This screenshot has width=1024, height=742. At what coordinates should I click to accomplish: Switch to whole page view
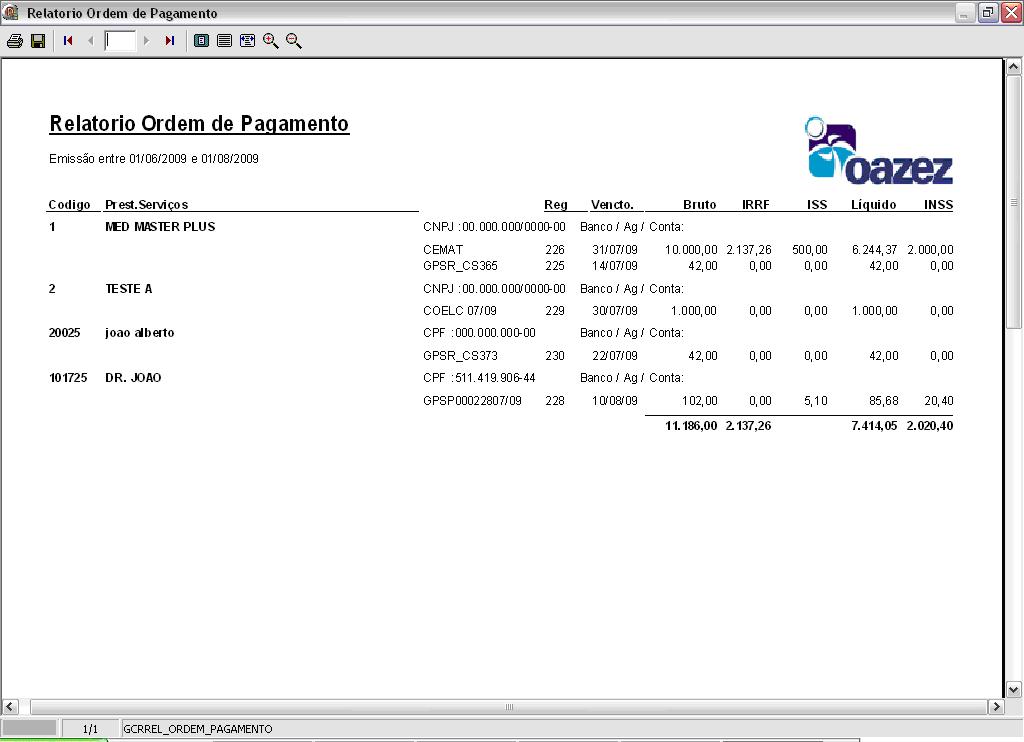(202, 40)
